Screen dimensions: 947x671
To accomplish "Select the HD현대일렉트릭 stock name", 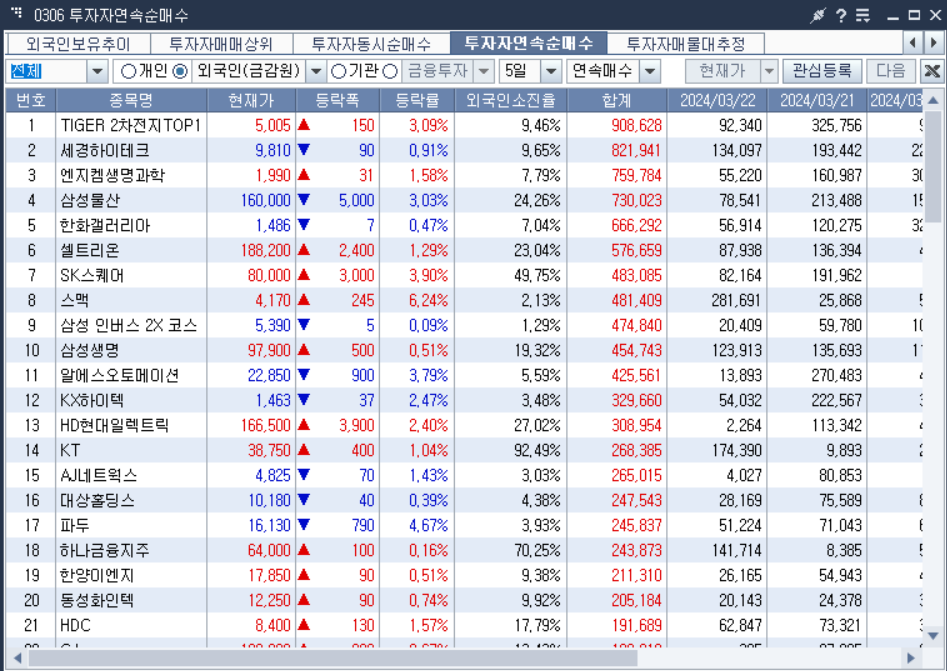I will pyautogui.click(x=114, y=426).
